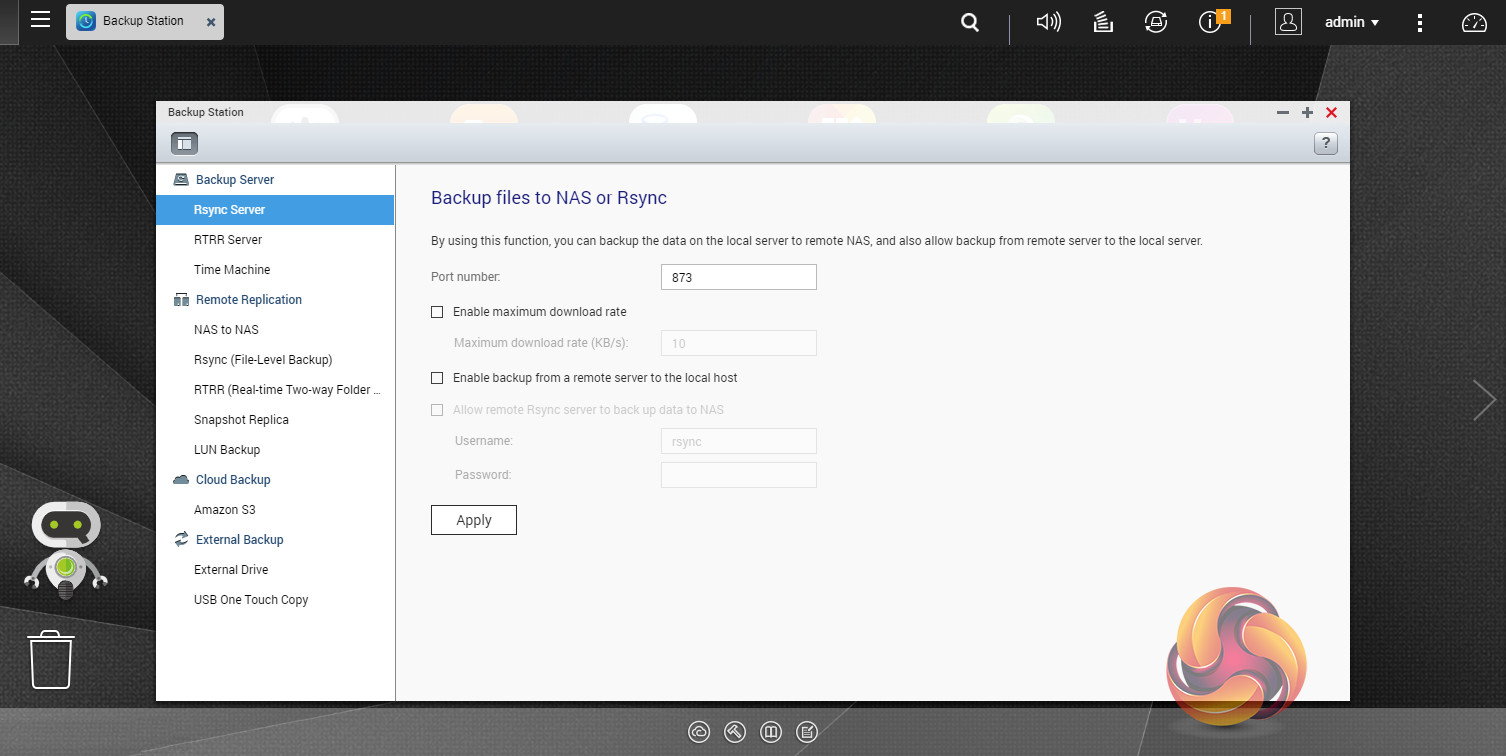Open the volume control icon
Image resolution: width=1506 pixels, height=756 pixels.
pyautogui.click(x=1048, y=22)
